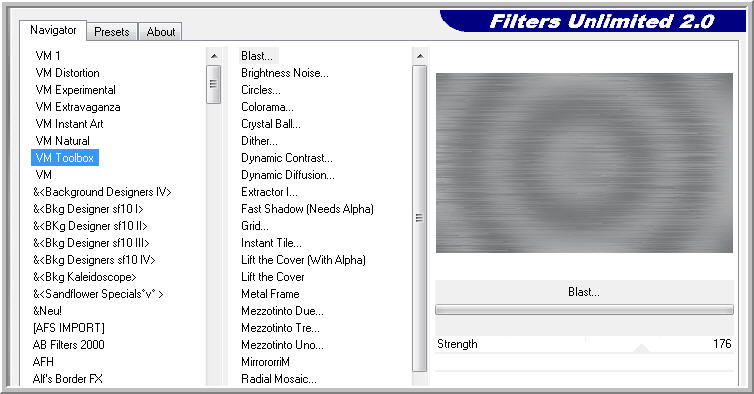The image size is (754, 394).
Task: Click the category list scroll up arrow
Action: [x=214, y=56]
